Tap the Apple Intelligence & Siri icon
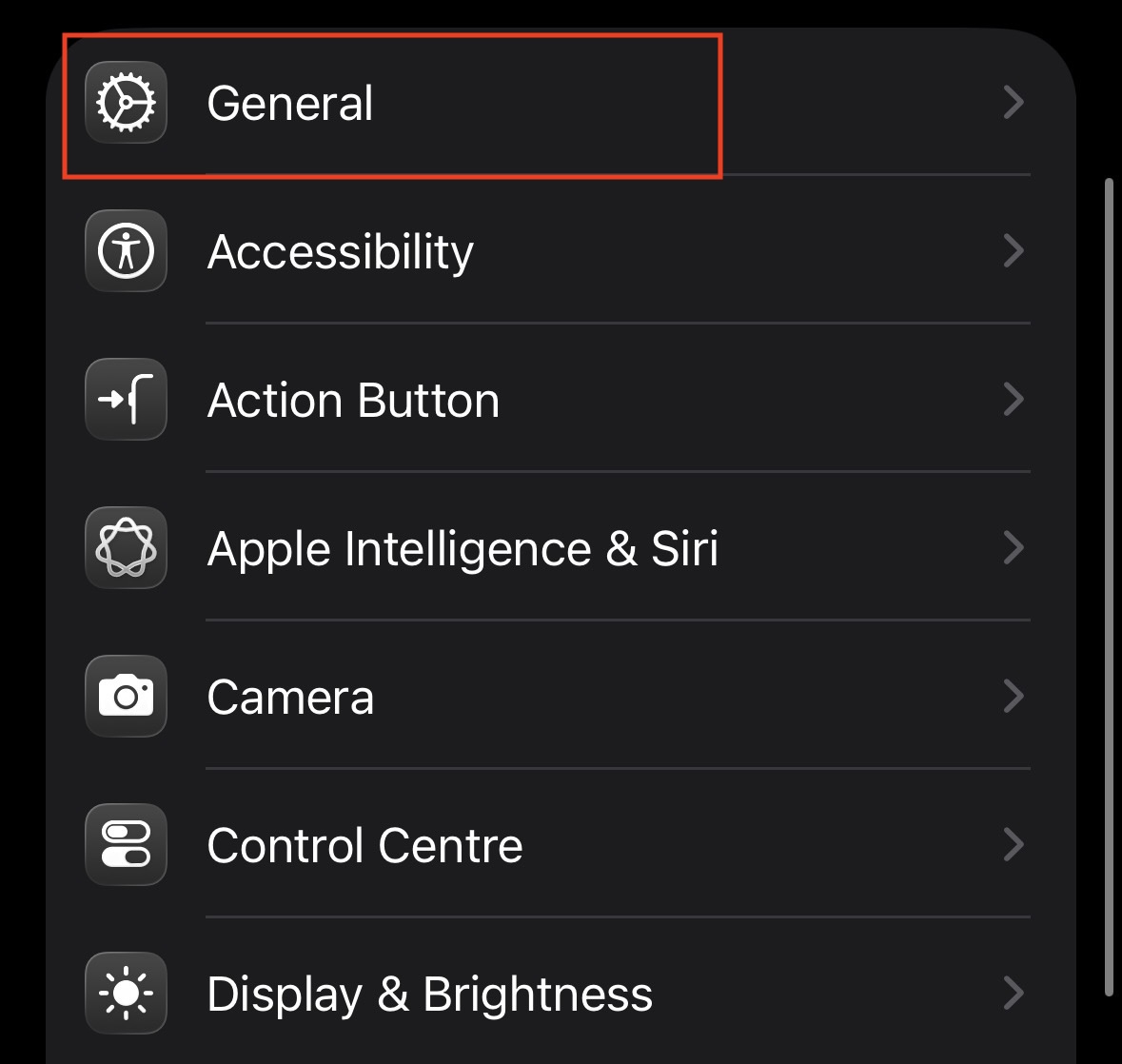 tap(126, 548)
